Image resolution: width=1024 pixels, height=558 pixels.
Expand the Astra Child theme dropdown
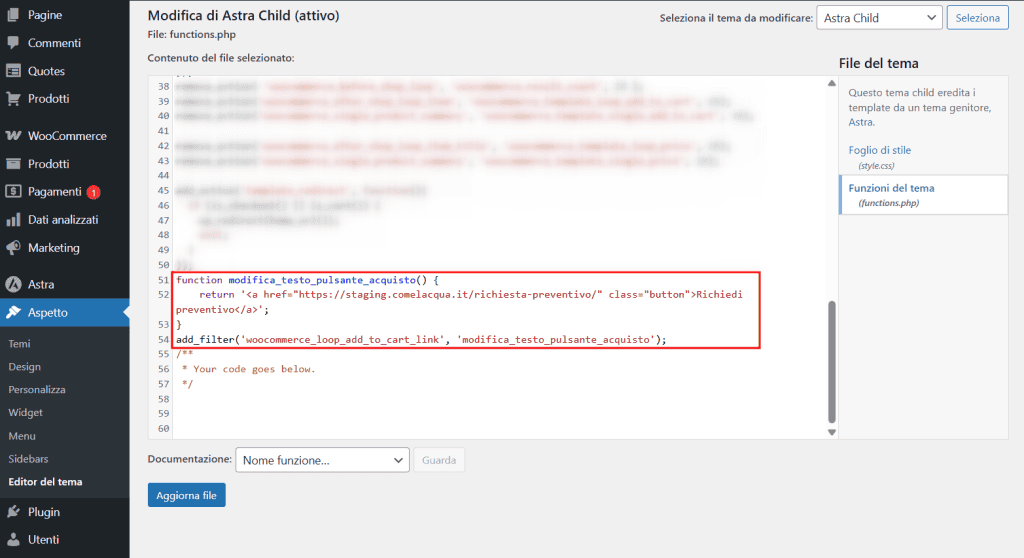879,18
